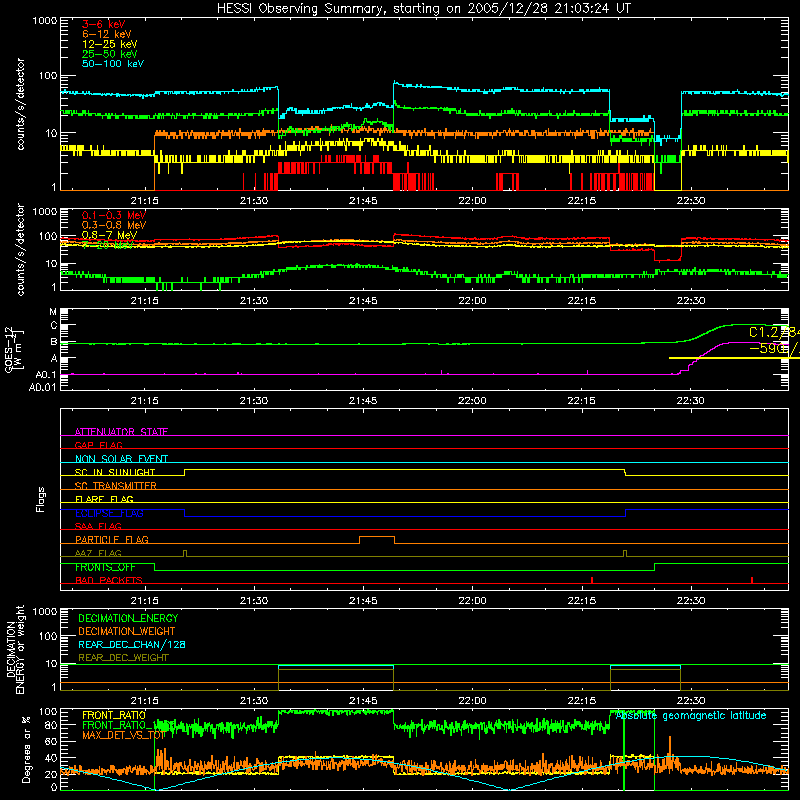
Task: Click the M class tick on GOES axis
Action: pyautogui.click(x=53, y=312)
